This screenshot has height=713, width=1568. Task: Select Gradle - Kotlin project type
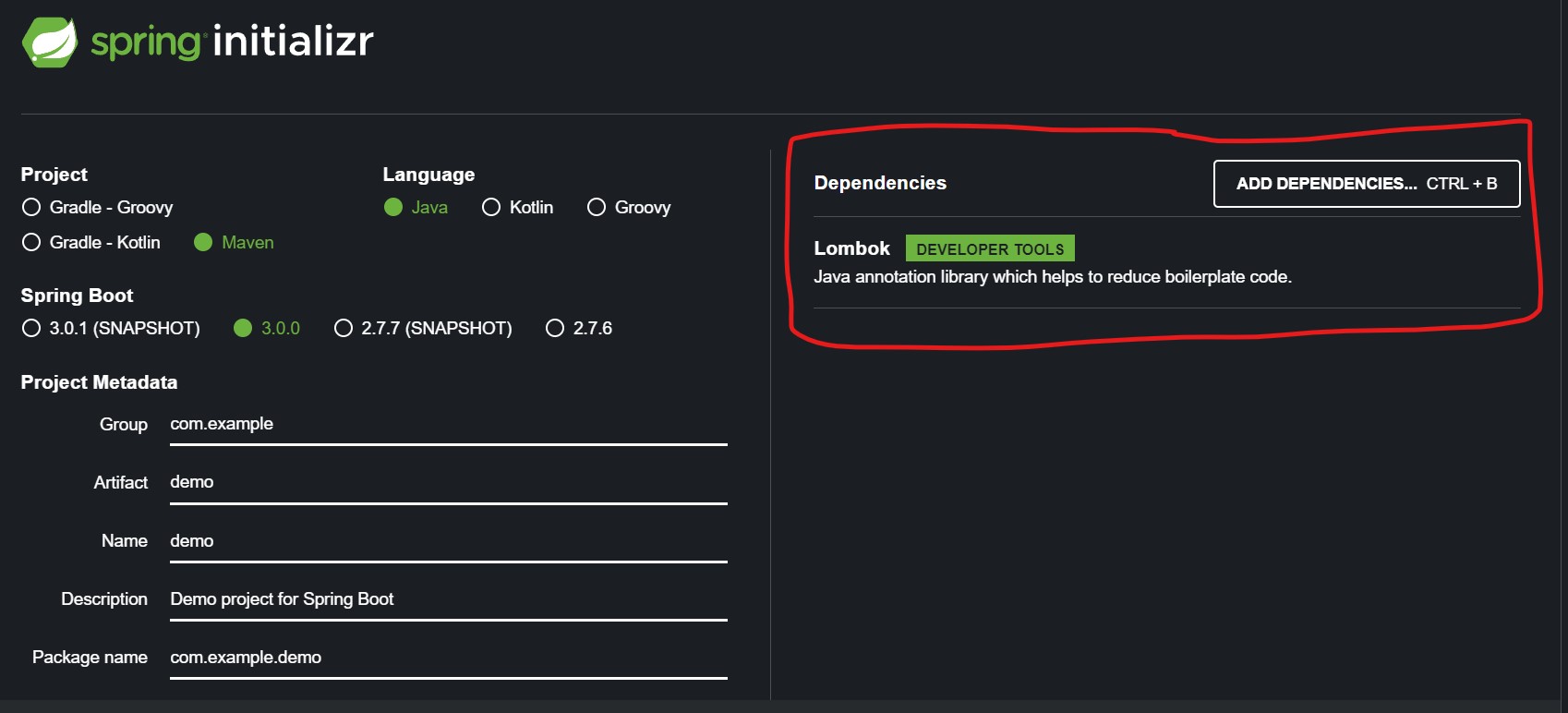90,242
